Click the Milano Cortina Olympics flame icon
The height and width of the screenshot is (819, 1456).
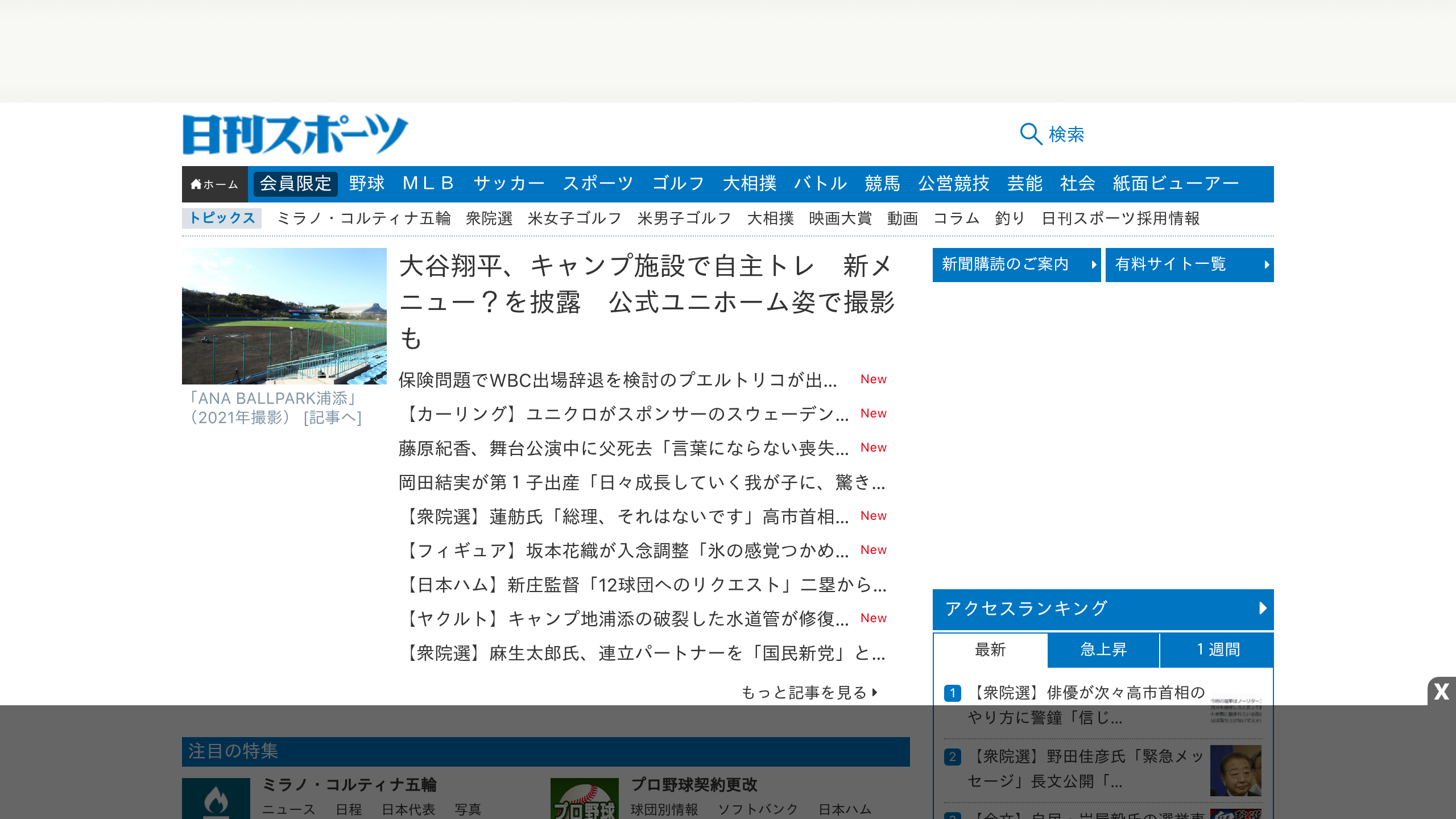point(217,798)
